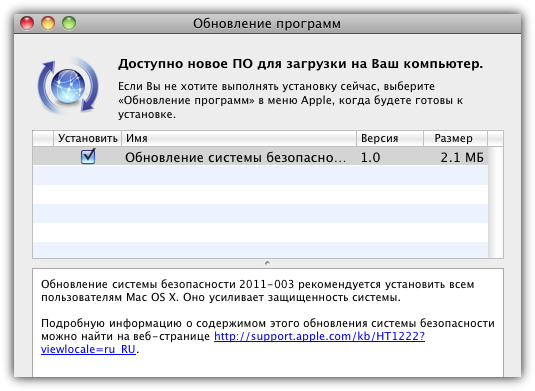The width and height of the screenshot is (535, 391).
Task: Click the Установить column header
Action: pos(87,138)
